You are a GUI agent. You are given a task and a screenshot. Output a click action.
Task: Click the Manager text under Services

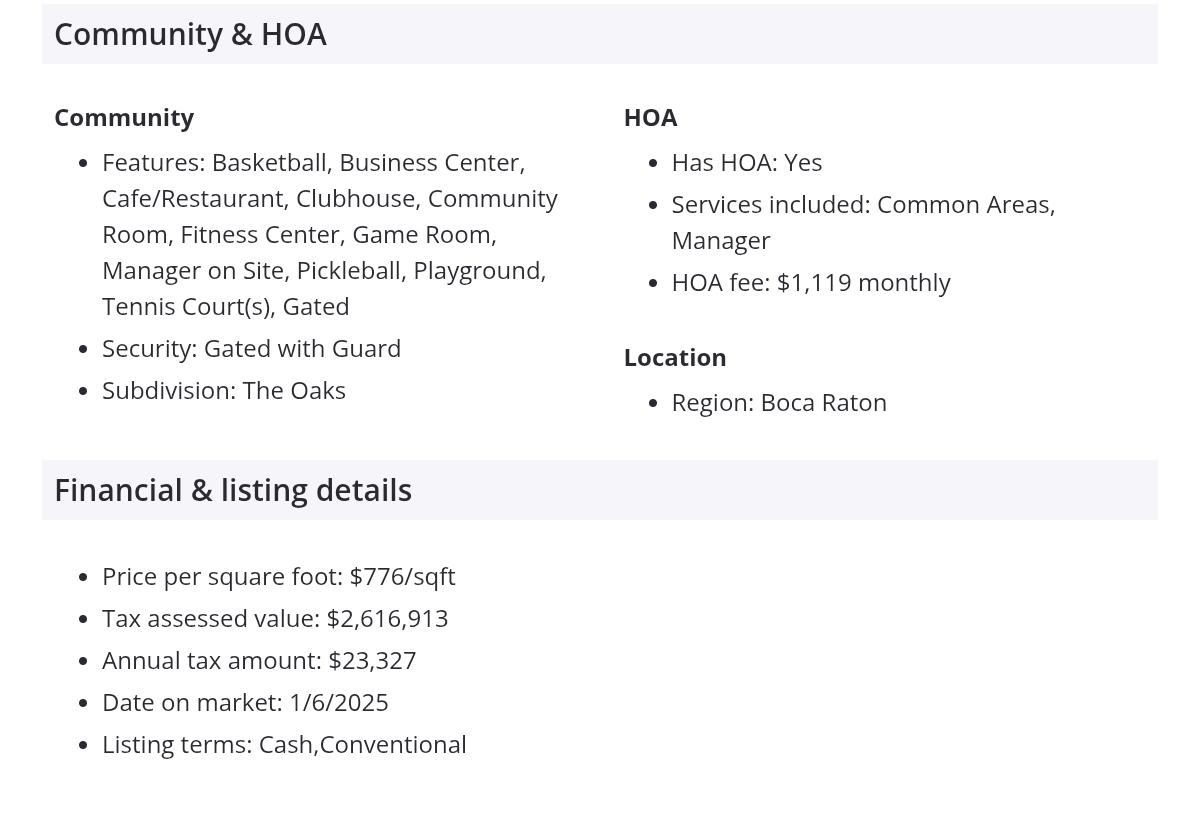coord(721,240)
